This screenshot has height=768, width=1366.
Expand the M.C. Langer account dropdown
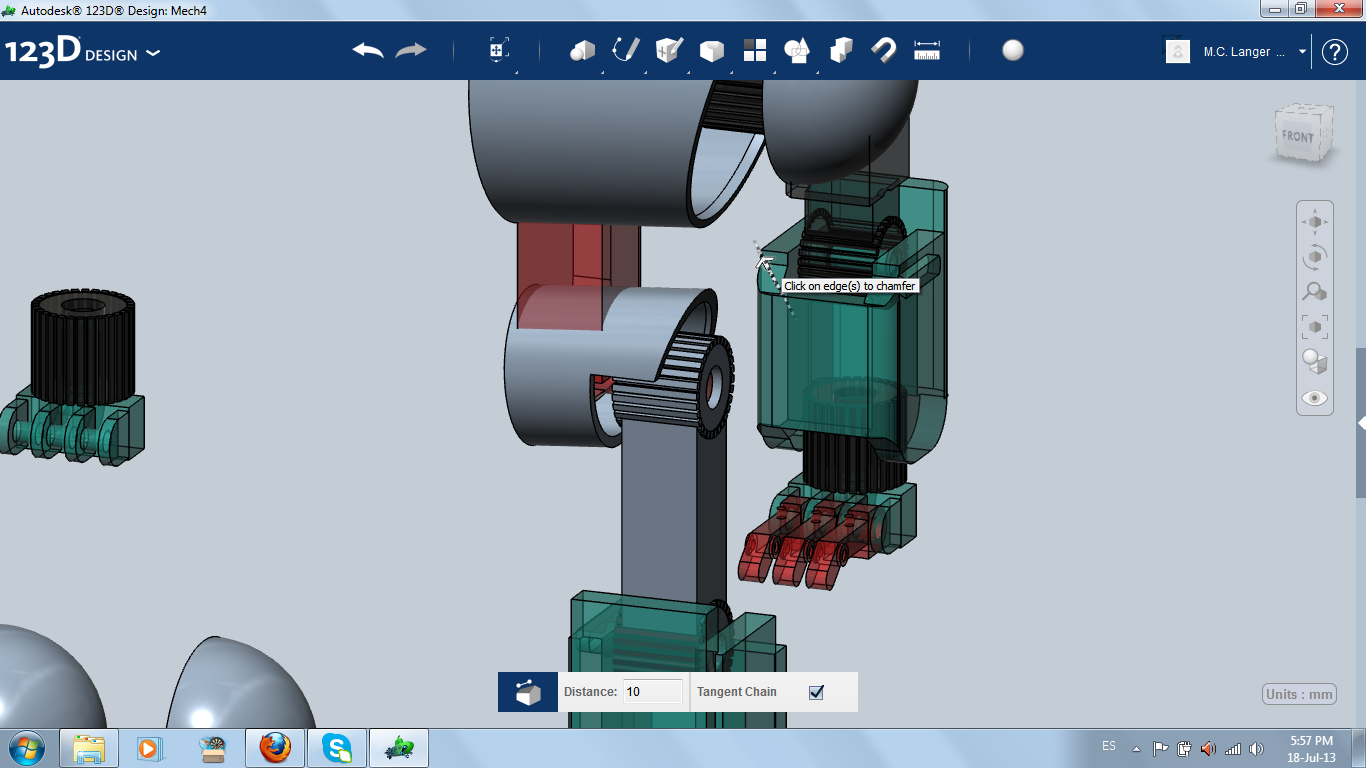coord(1302,51)
